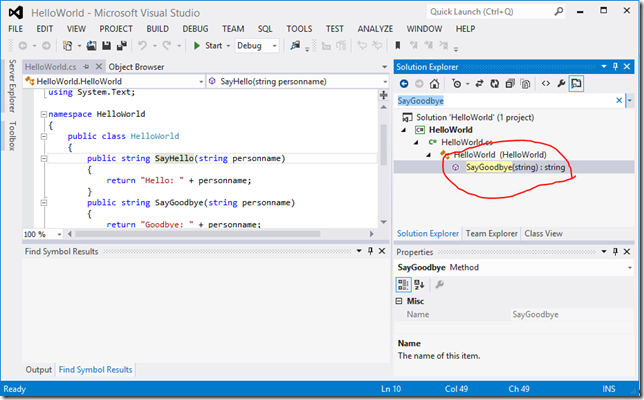The height and width of the screenshot is (400, 644).
Task: Click the Navigate Forward toolbar arrow
Action: point(46,46)
